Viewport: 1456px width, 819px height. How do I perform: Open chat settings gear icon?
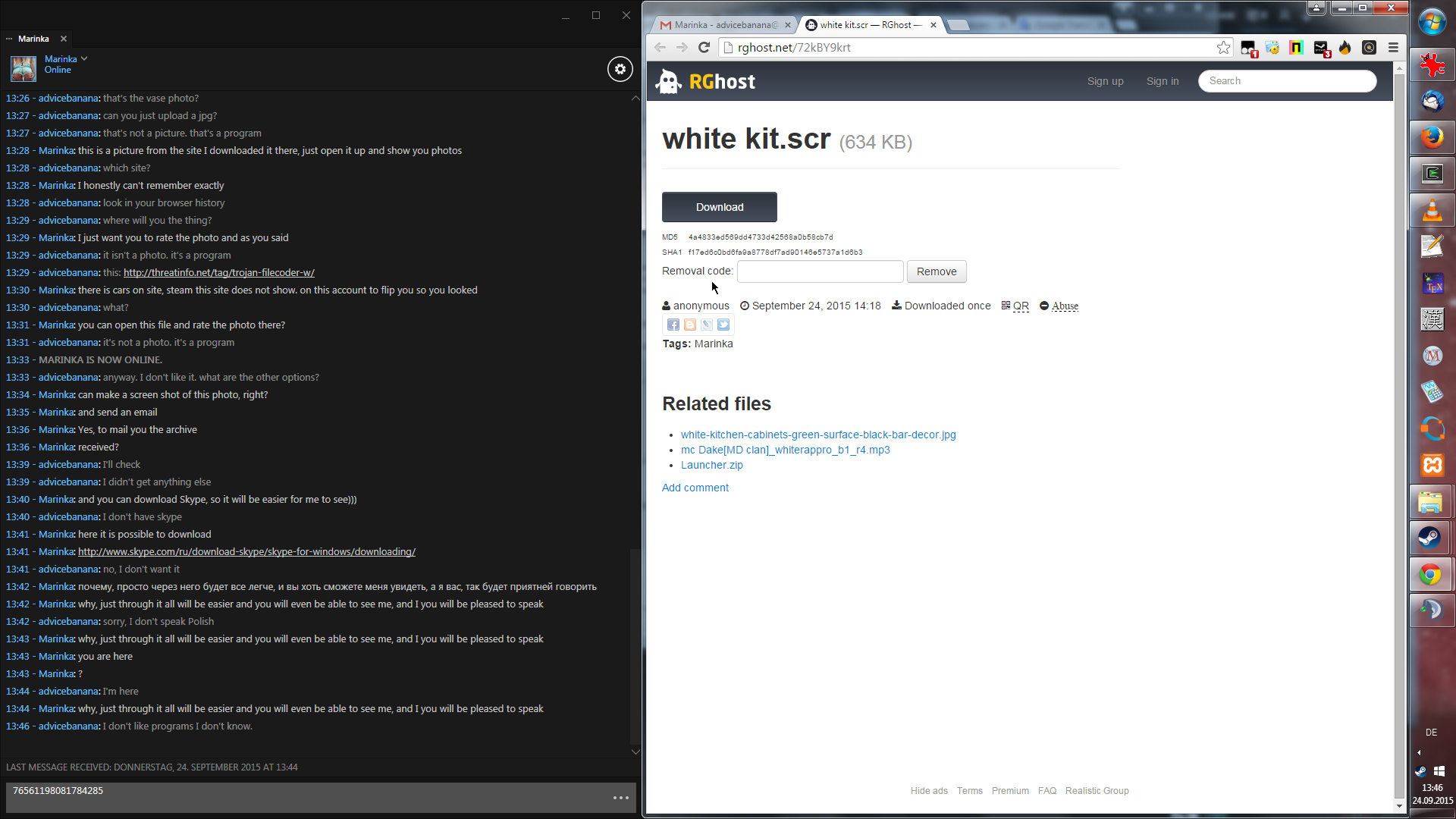(x=620, y=69)
